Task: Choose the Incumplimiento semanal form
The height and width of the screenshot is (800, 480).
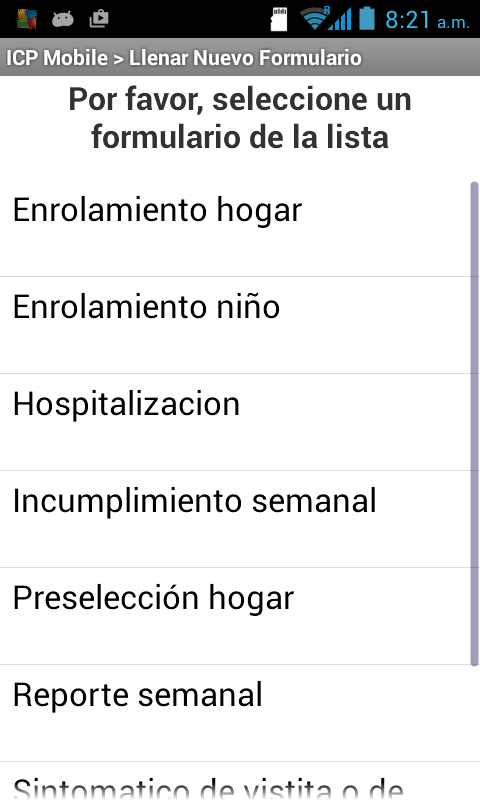Action: coord(240,519)
